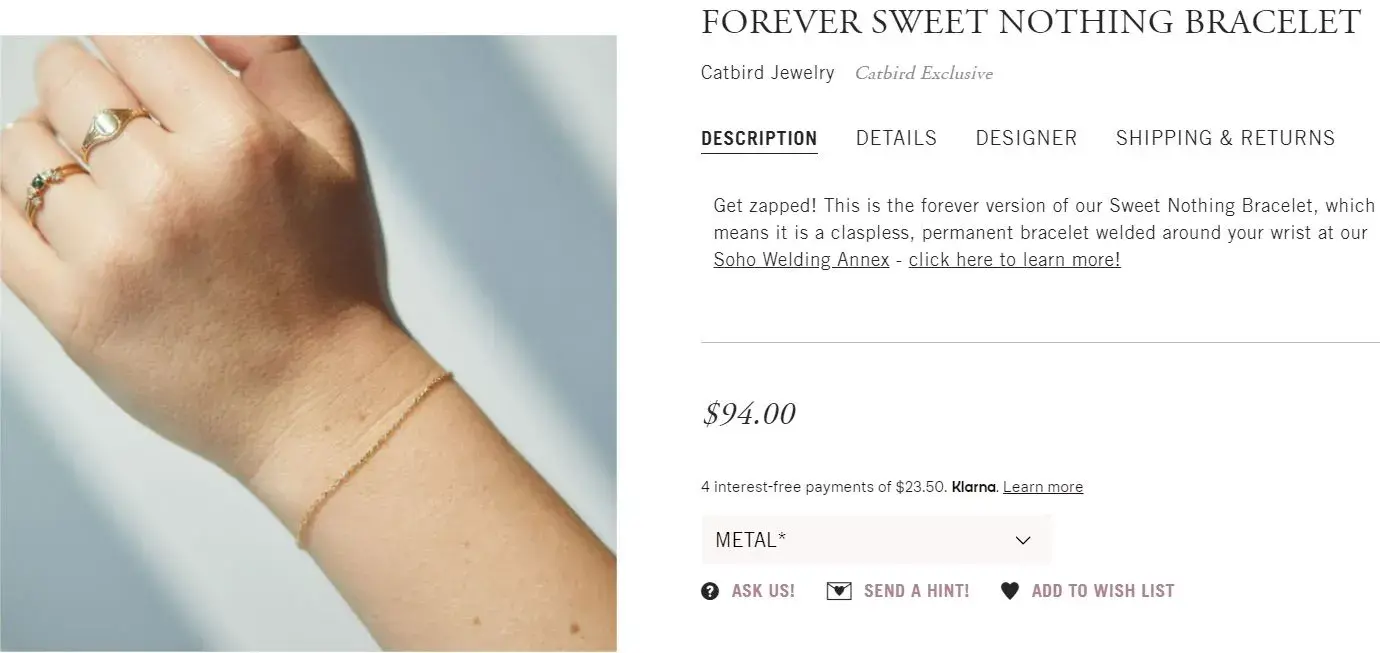
Task: Click the ADD TO WISH LIST text
Action: 1103,591
